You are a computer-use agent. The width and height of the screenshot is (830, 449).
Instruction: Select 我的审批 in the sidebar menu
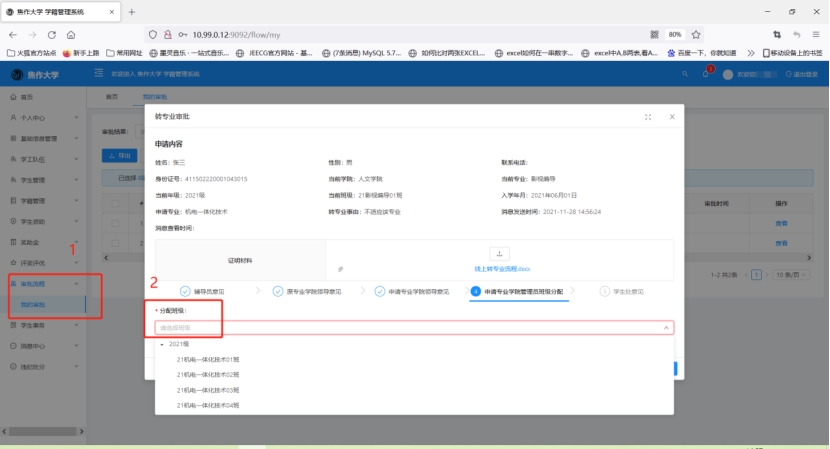click(33, 304)
